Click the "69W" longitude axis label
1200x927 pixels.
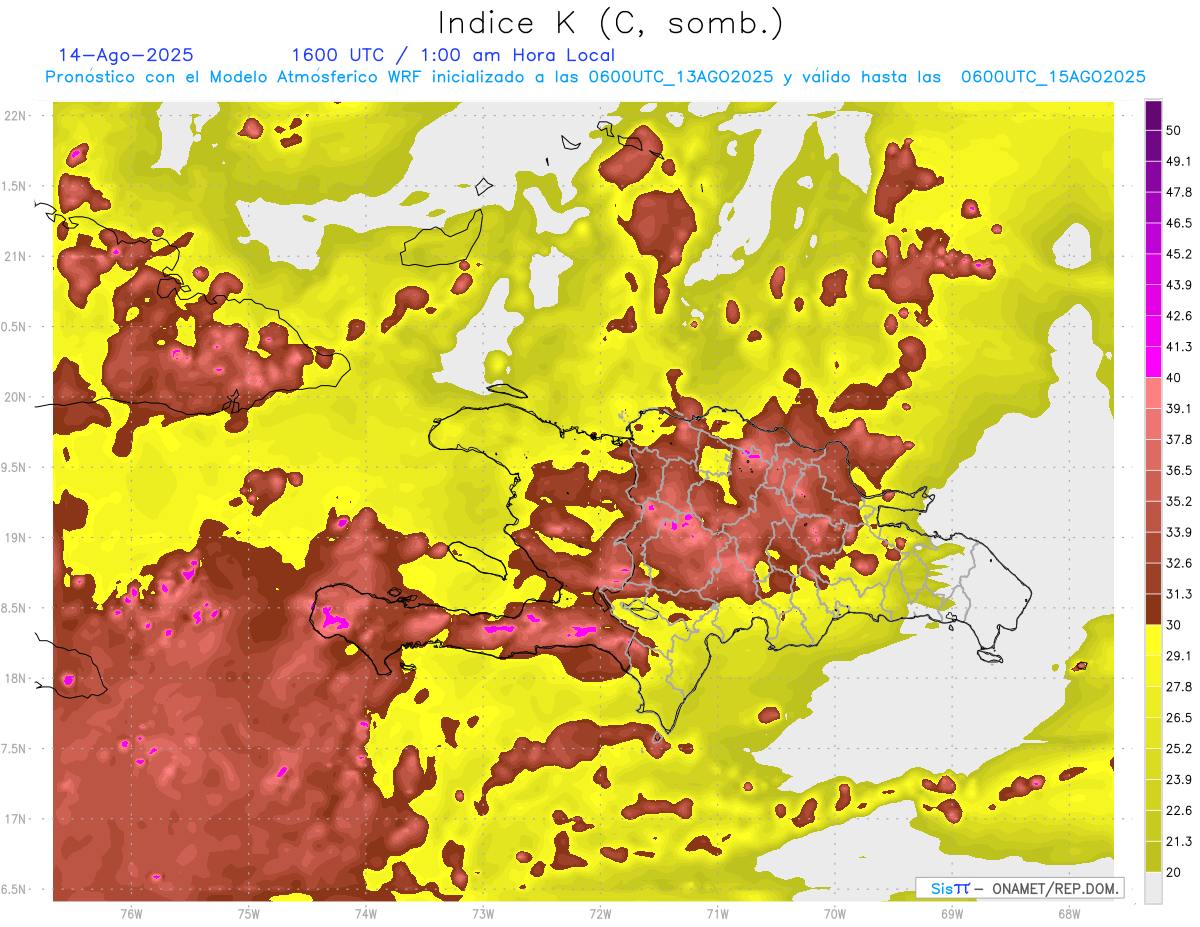click(952, 914)
